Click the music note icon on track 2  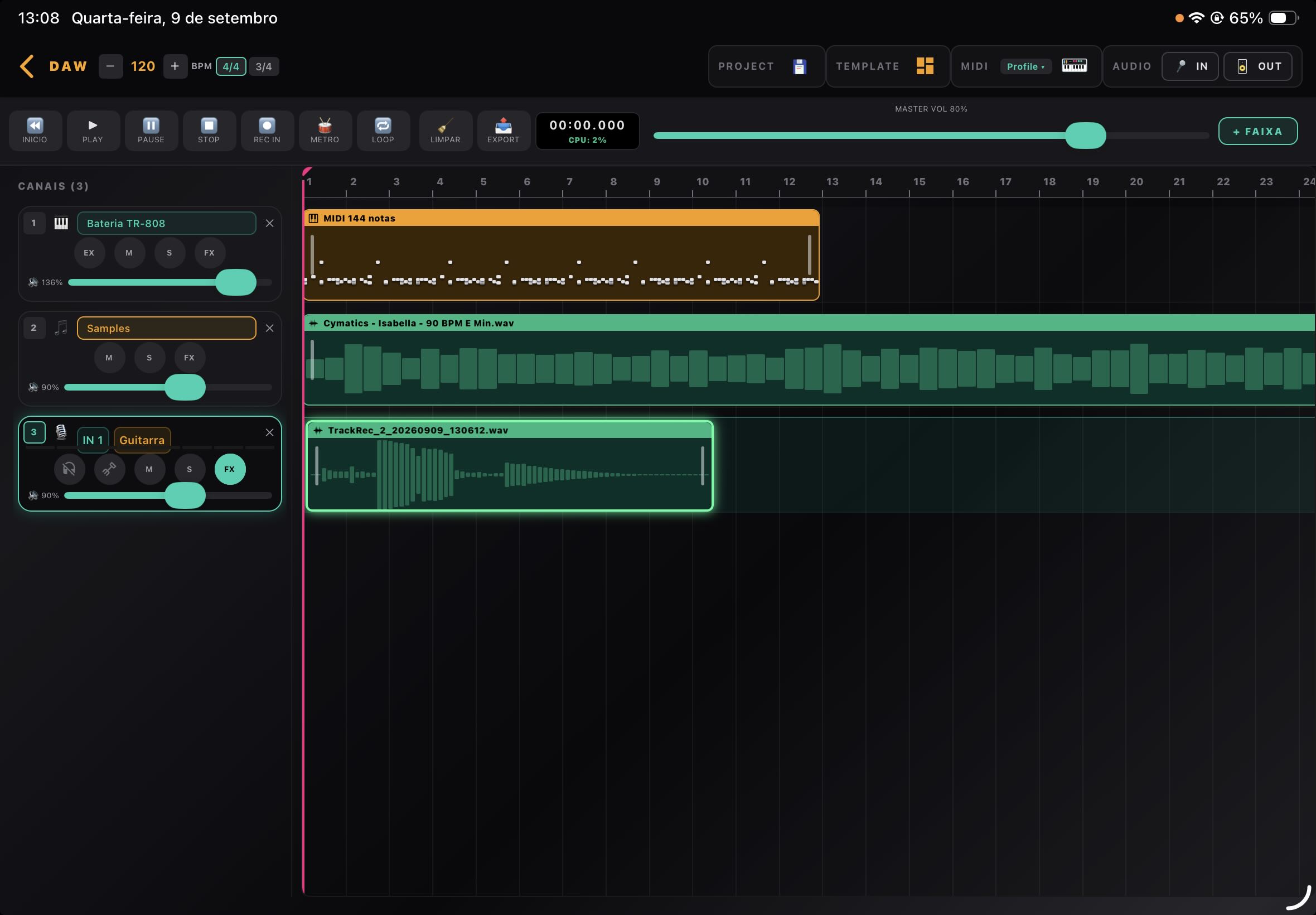point(61,328)
